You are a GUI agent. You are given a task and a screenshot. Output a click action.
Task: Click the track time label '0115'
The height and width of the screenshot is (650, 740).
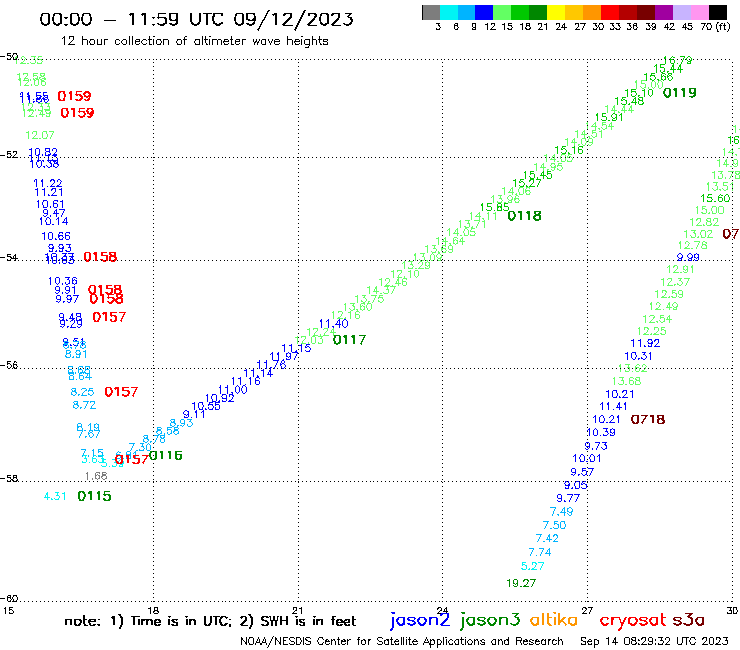click(94, 496)
